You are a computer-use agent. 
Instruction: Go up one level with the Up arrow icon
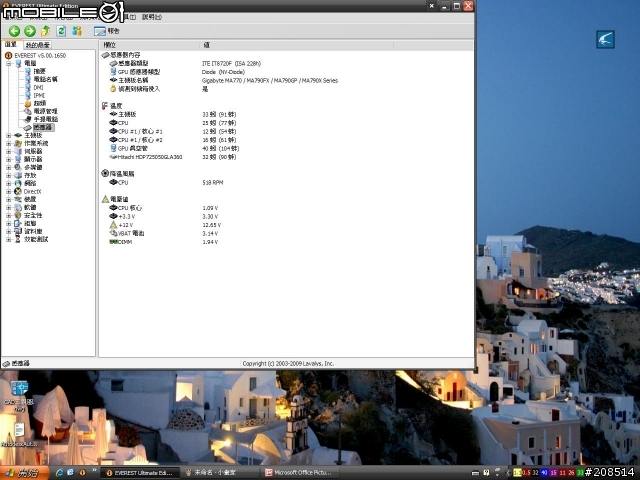[x=45, y=31]
